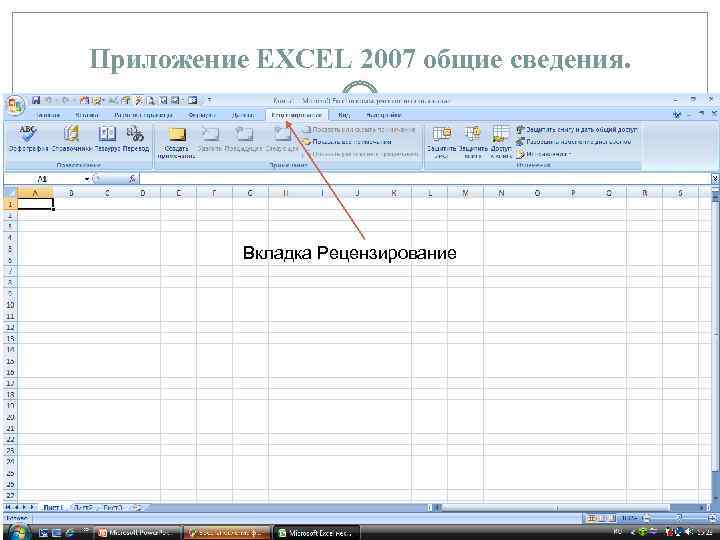This screenshot has width=720, height=540.
Task: Switch to the Разметка страницы ribbon tab
Action: tap(144, 115)
